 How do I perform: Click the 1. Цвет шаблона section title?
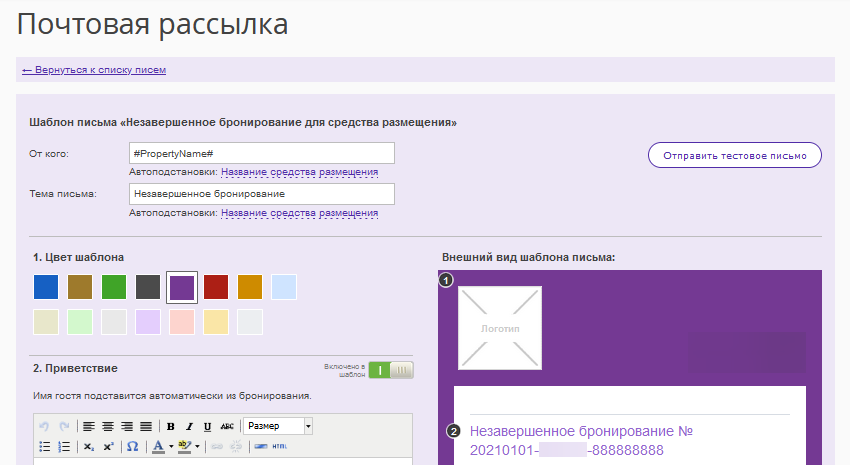coord(79,257)
